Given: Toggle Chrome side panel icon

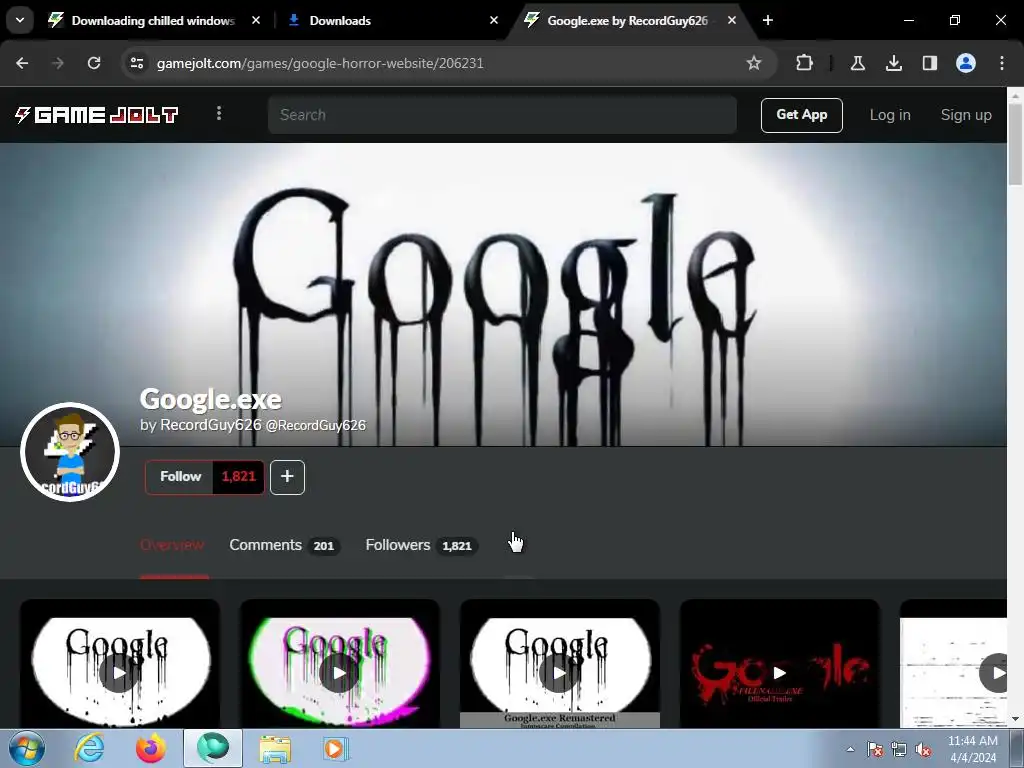Looking at the screenshot, I should point(929,63).
